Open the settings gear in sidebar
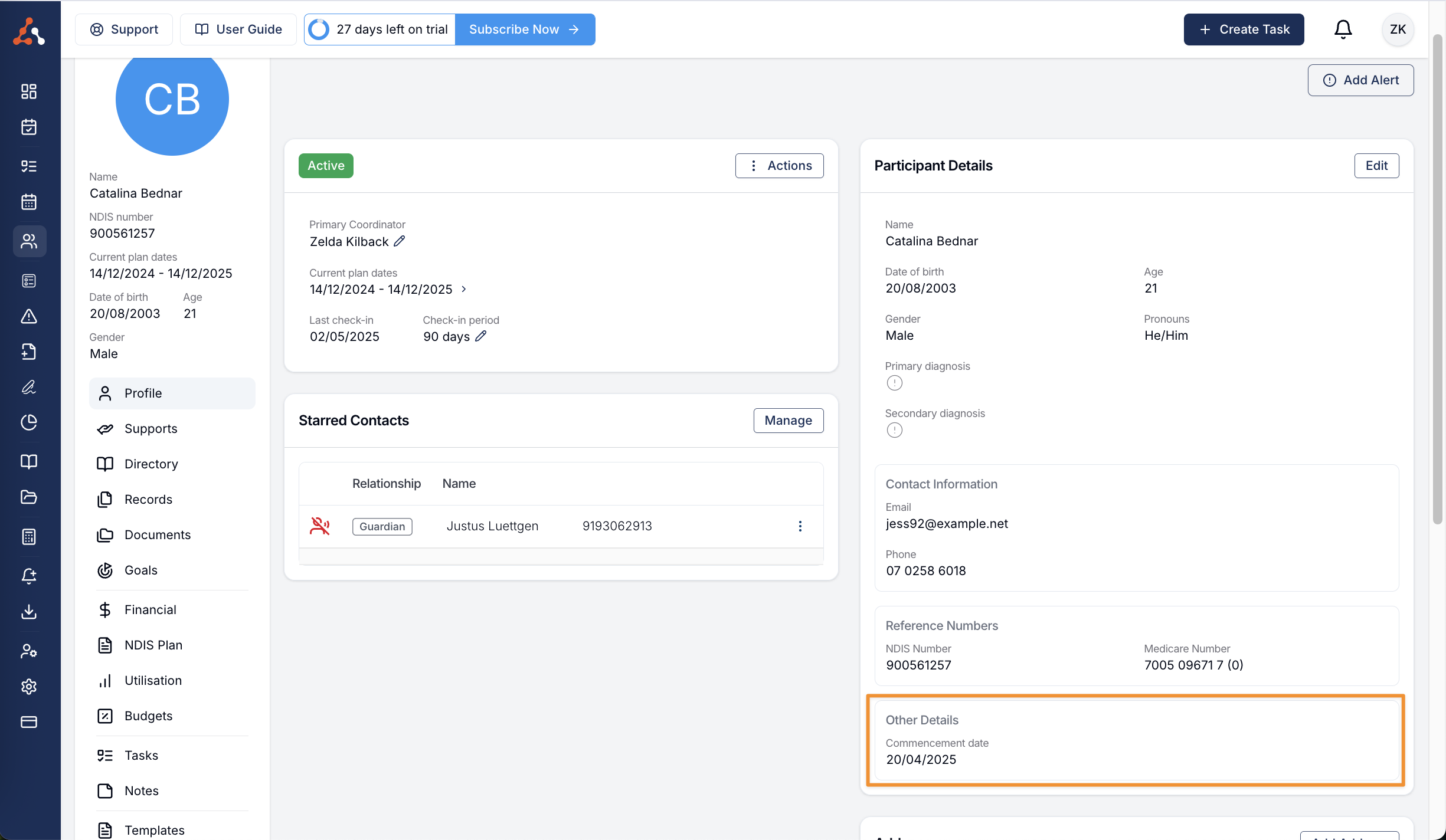The width and height of the screenshot is (1446, 840). pos(29,687)
